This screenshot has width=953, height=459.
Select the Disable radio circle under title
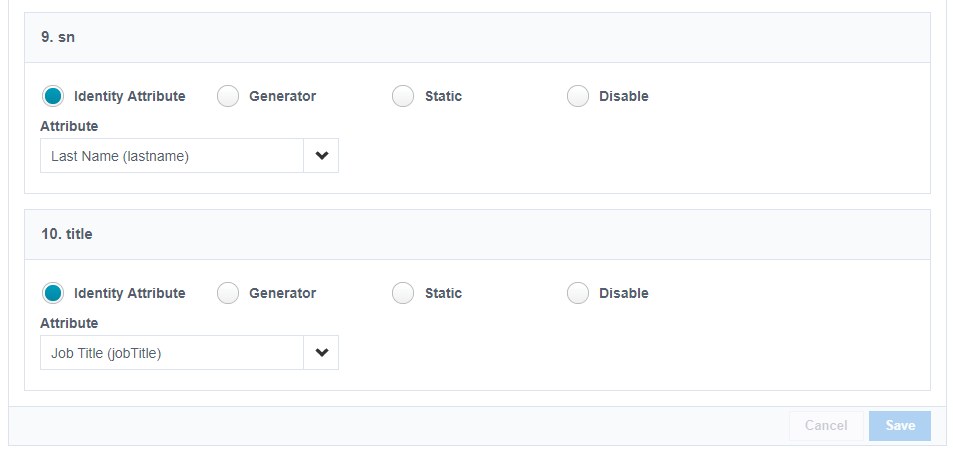pyautogui.click(x=578, y=293)
